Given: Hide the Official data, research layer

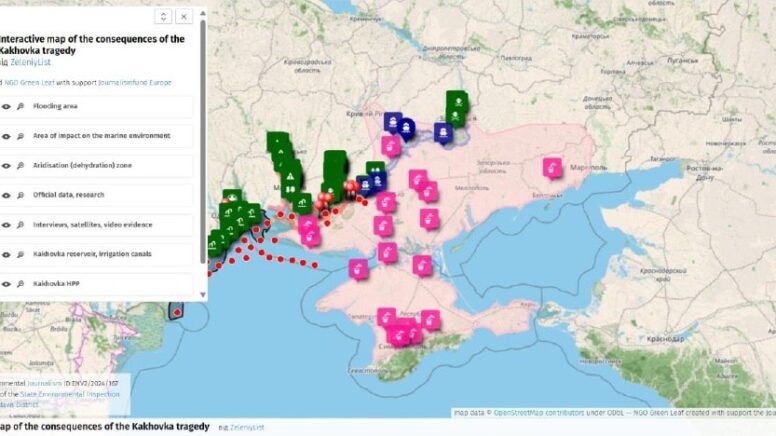Looking at the screenshot, I should [6, 195].
